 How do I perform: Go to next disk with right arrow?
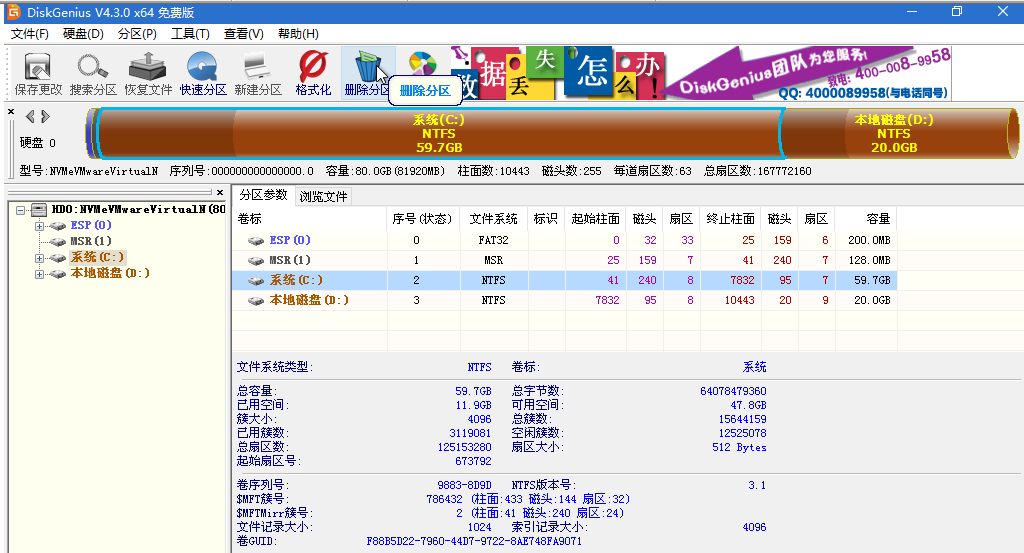[x=45, y=117]
